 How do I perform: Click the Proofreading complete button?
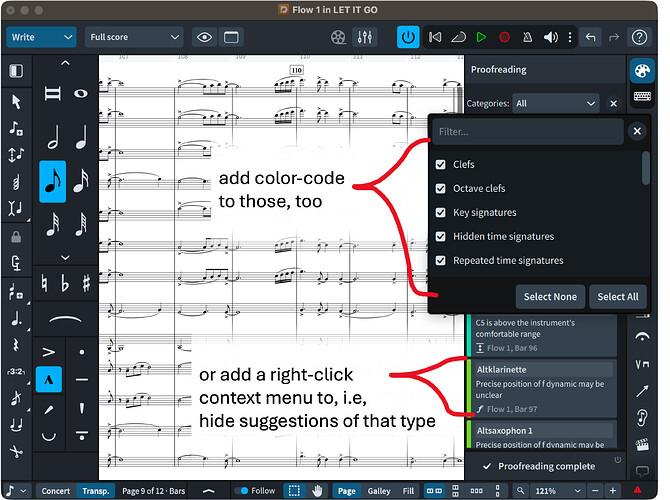click(x=540, y=466)
